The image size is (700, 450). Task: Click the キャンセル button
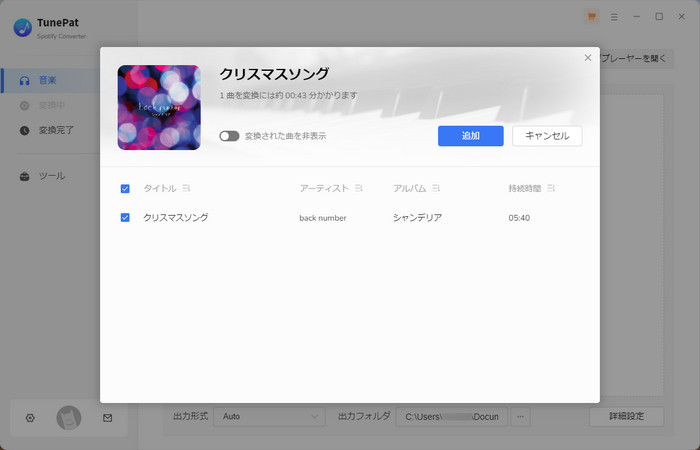point(547,136)
